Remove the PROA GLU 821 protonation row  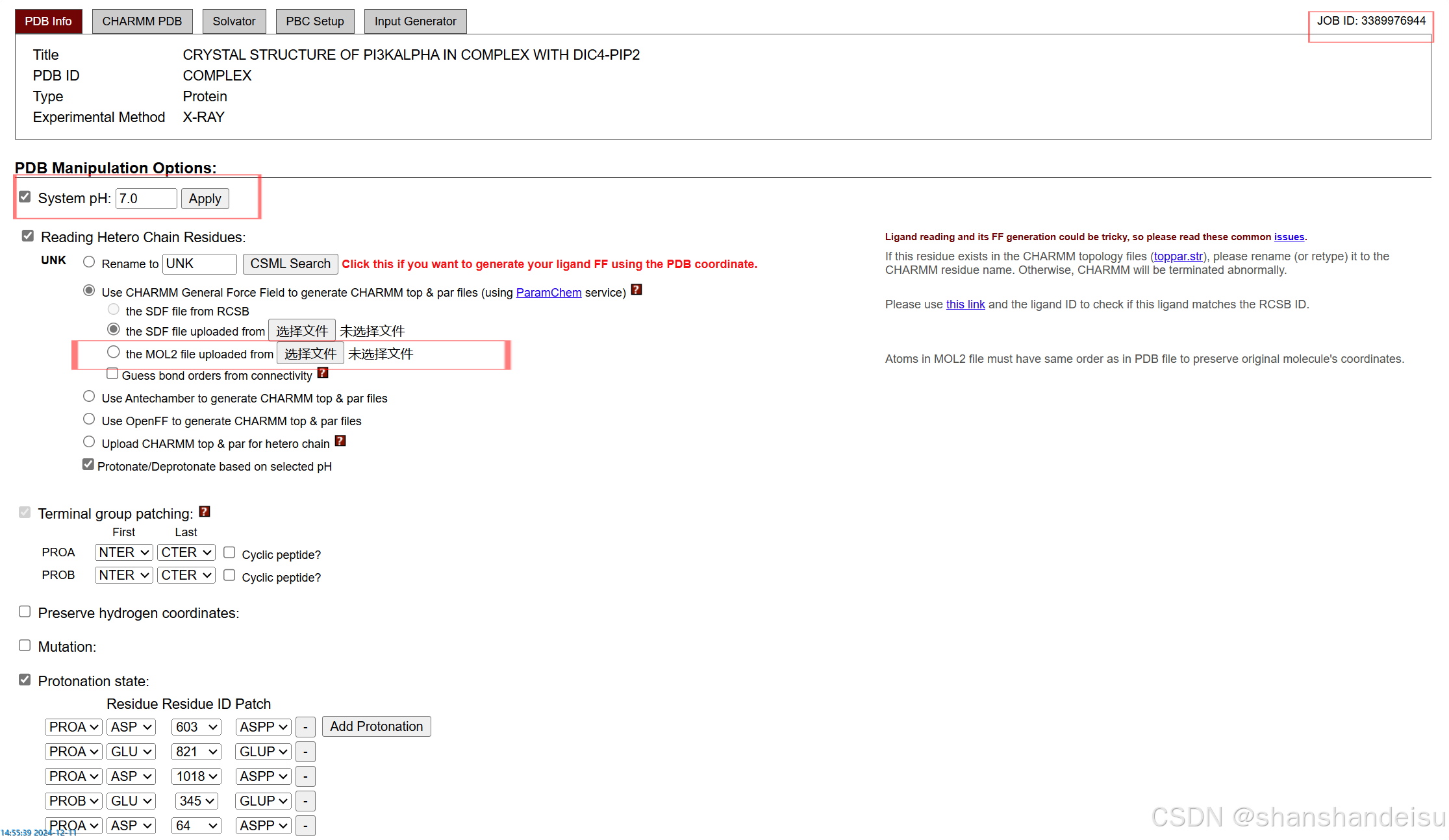305,752
